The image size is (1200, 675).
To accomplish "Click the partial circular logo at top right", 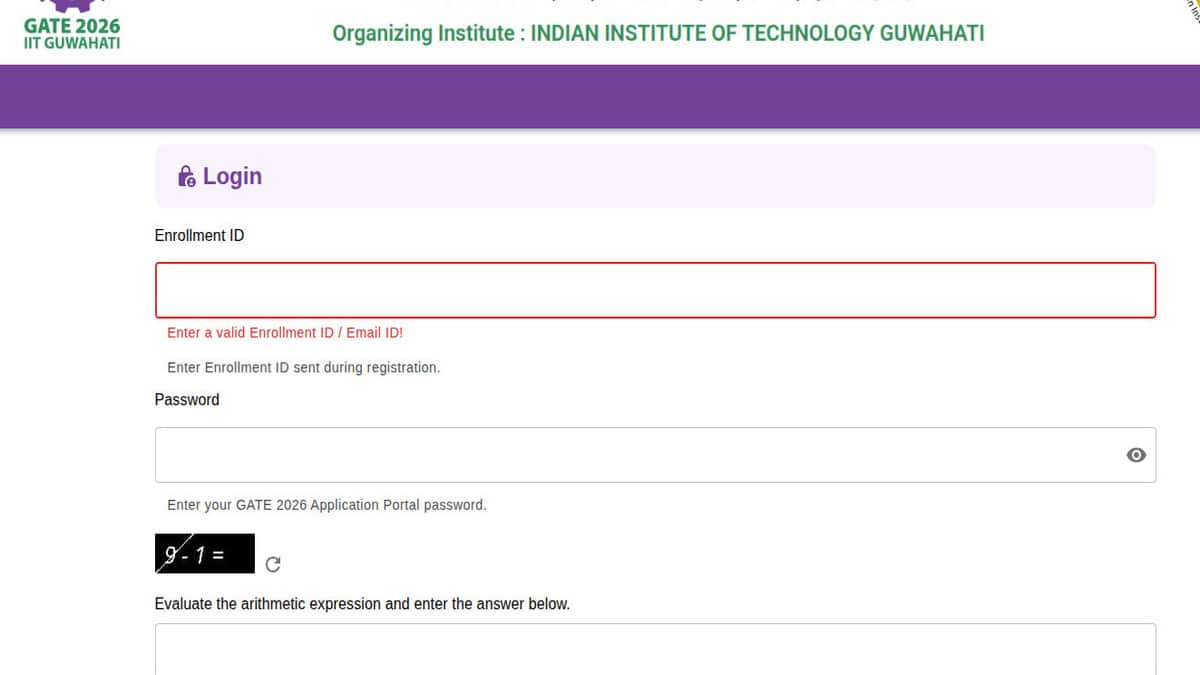I will click(x=1189, y=8).
